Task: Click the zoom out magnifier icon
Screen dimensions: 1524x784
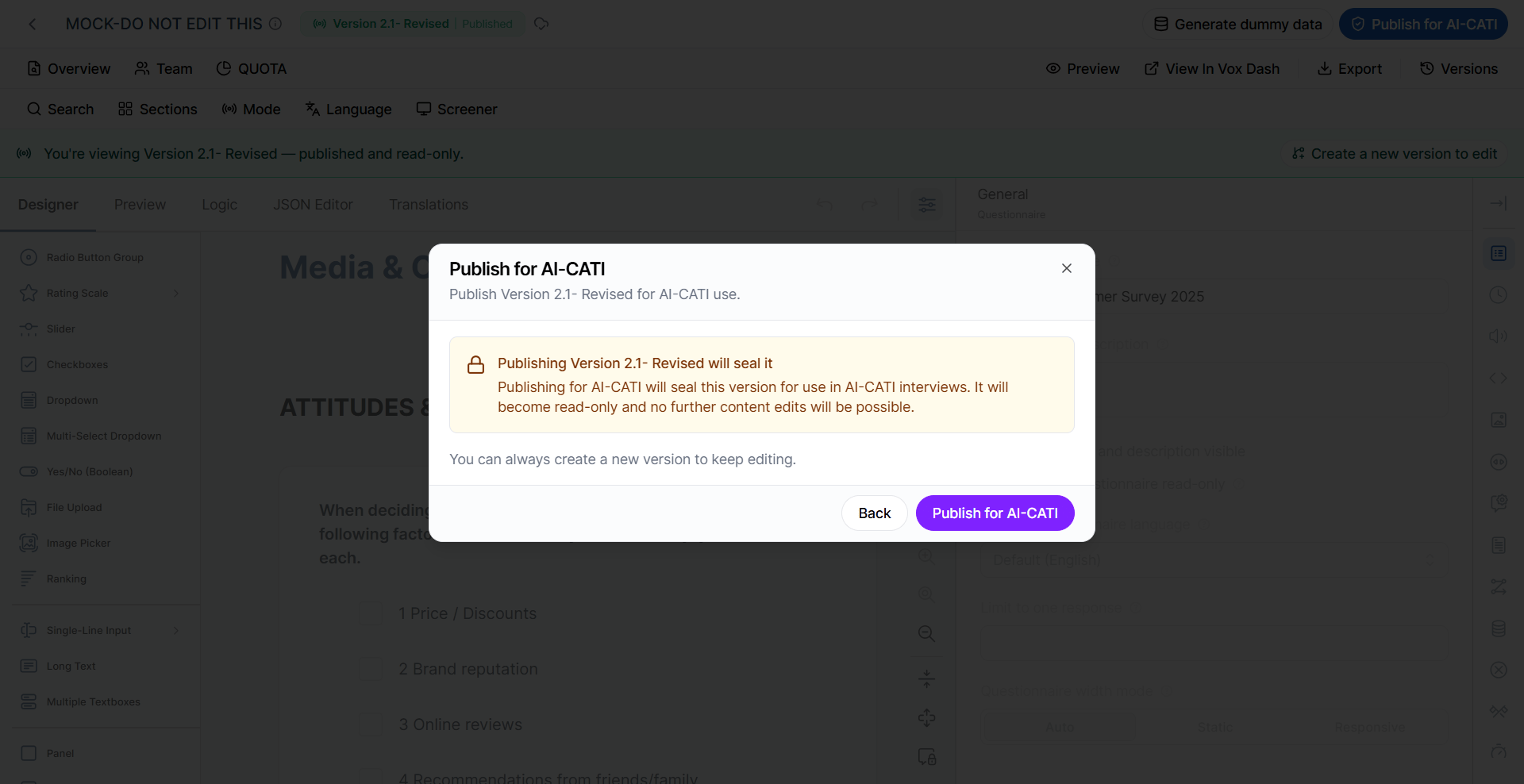Action: click(926, 633)
